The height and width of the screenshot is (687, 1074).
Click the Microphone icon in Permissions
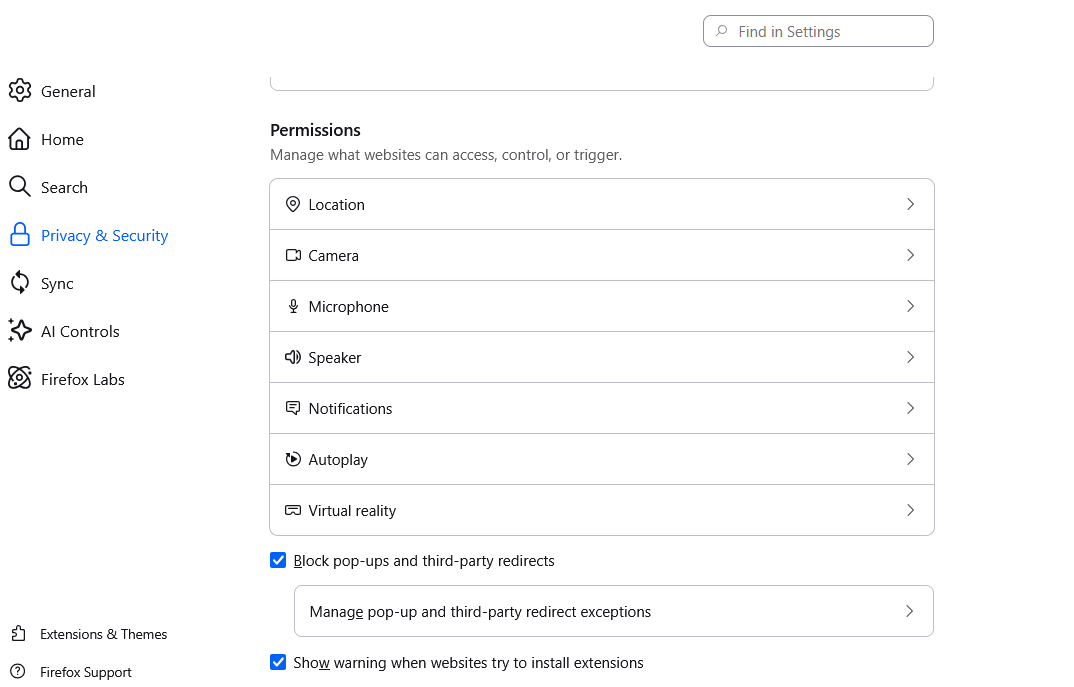(293, 306)
